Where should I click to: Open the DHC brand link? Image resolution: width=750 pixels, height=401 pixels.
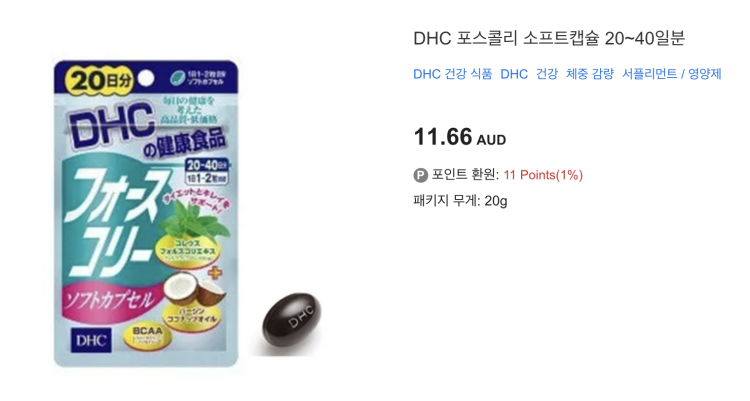pyautogui.click(x=514, y=74)
